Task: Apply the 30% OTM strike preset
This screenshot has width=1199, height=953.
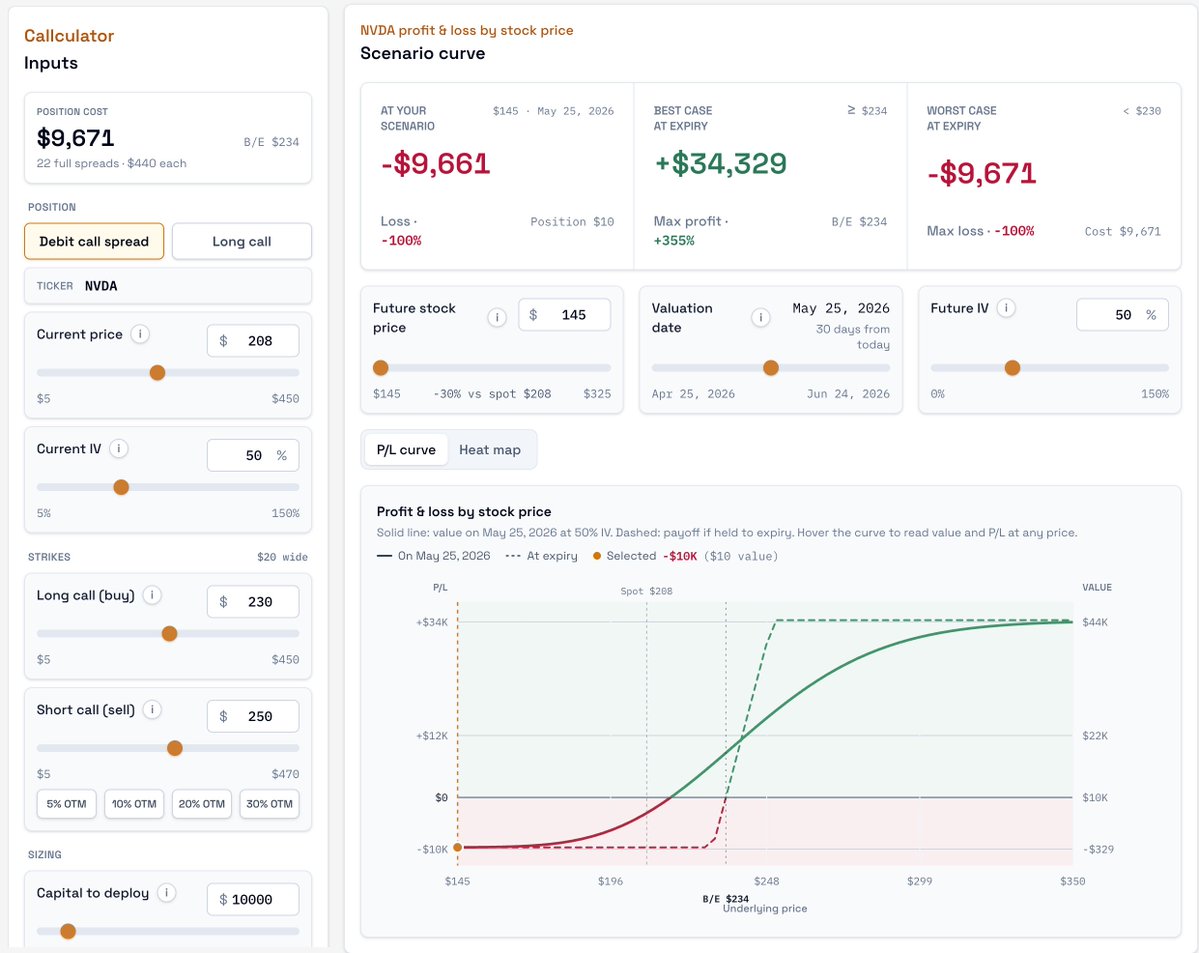Action: 269,804
